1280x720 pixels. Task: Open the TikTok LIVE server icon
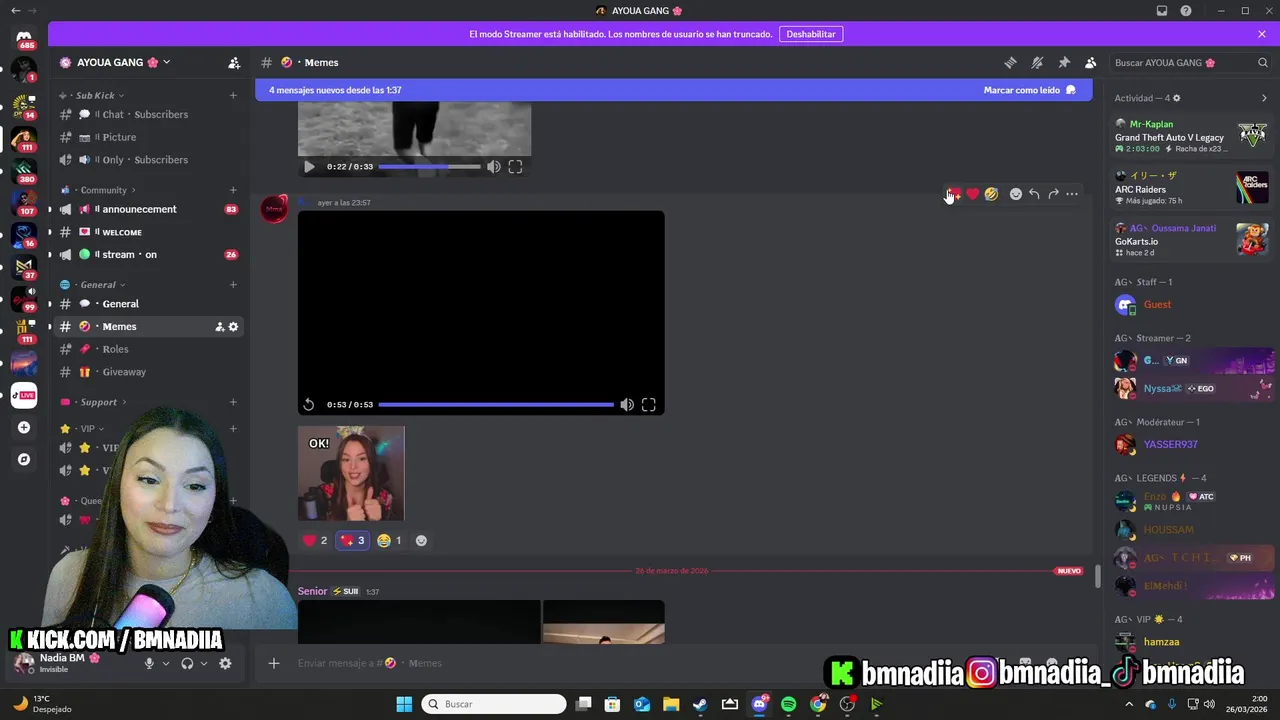(x=24, y=395)
